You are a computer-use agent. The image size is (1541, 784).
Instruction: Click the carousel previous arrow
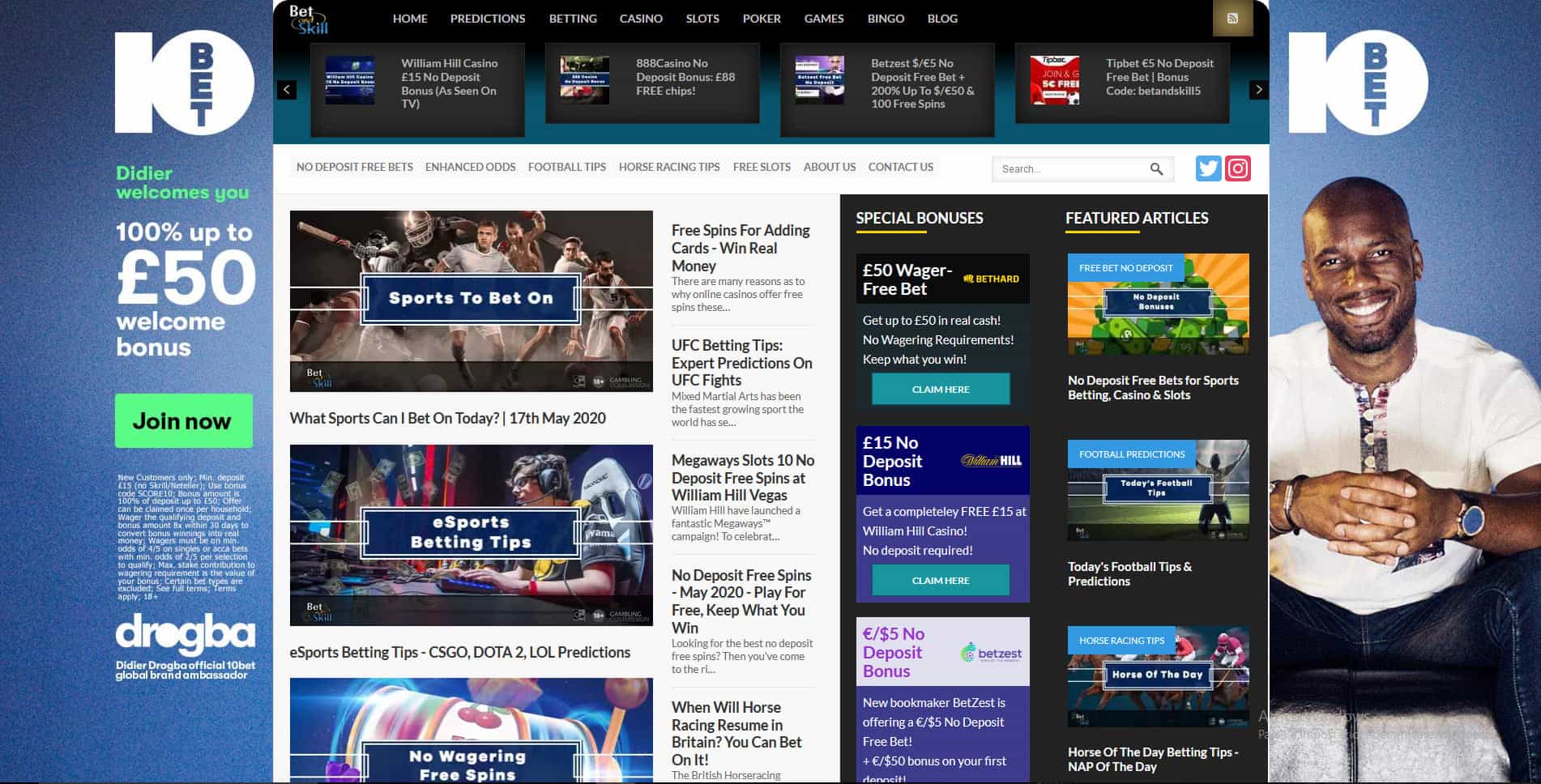[x=287, y=90]
